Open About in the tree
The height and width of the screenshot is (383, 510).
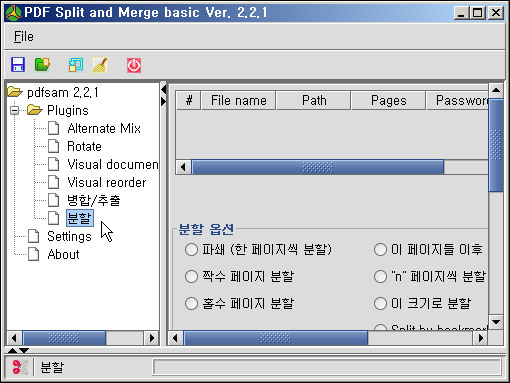(x=63, y=254)
